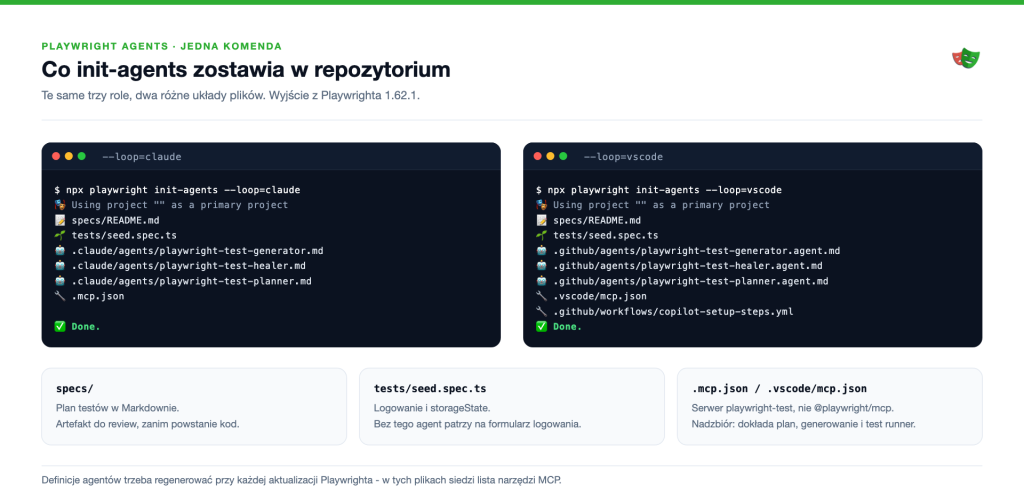Viewport: 1024px width, 501px height.
Task: Click the path .github/agents/playwright-test-healer.agent.md
Action: [x=688, y=266]
